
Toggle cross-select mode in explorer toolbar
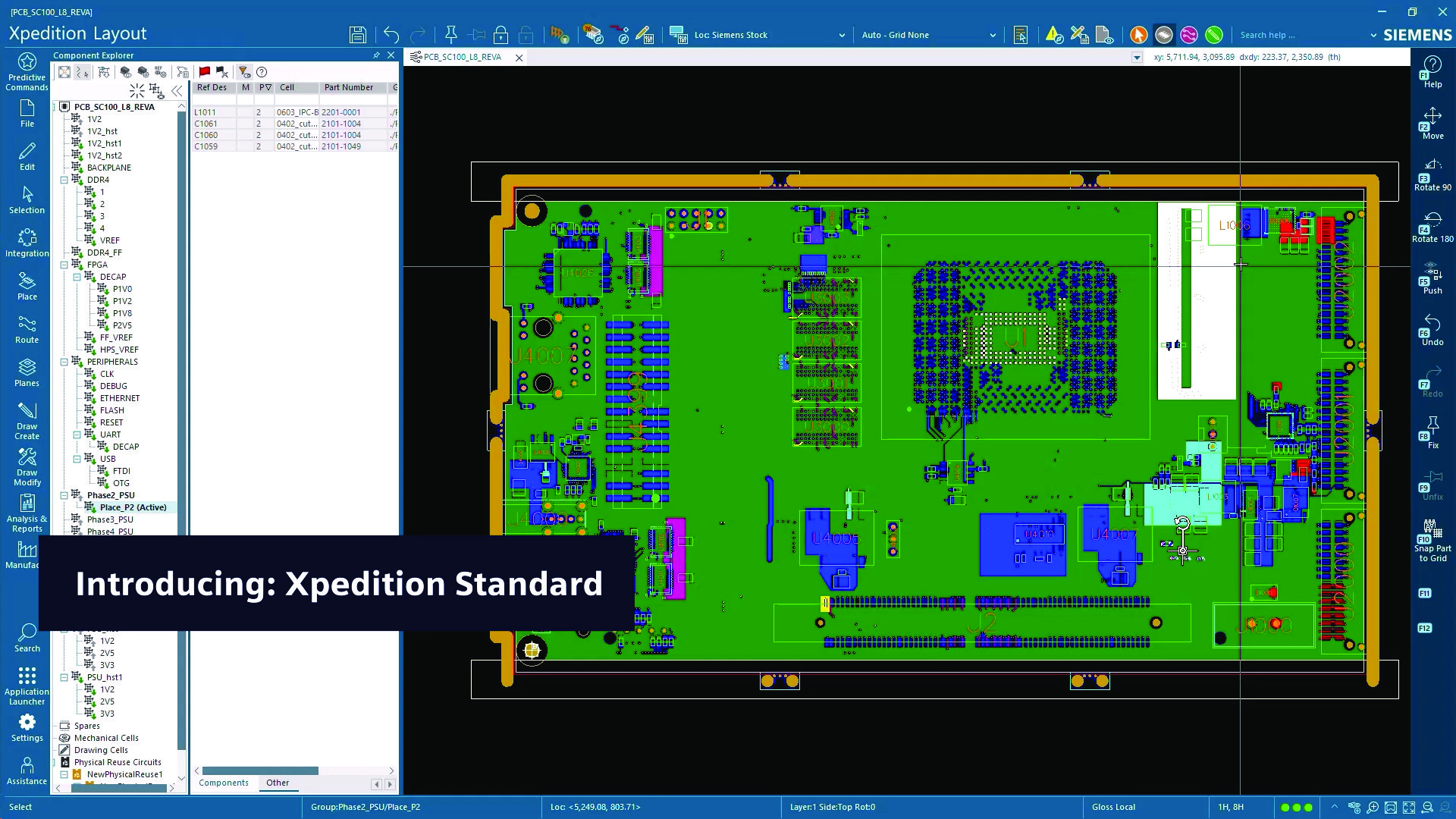click(x=82, y=72)
